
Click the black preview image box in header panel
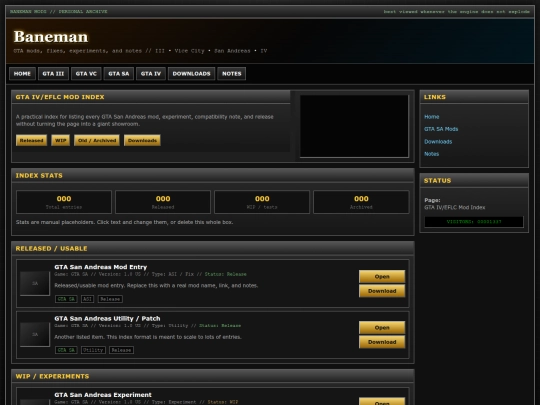pyautogui.click(x=354, y=126)
